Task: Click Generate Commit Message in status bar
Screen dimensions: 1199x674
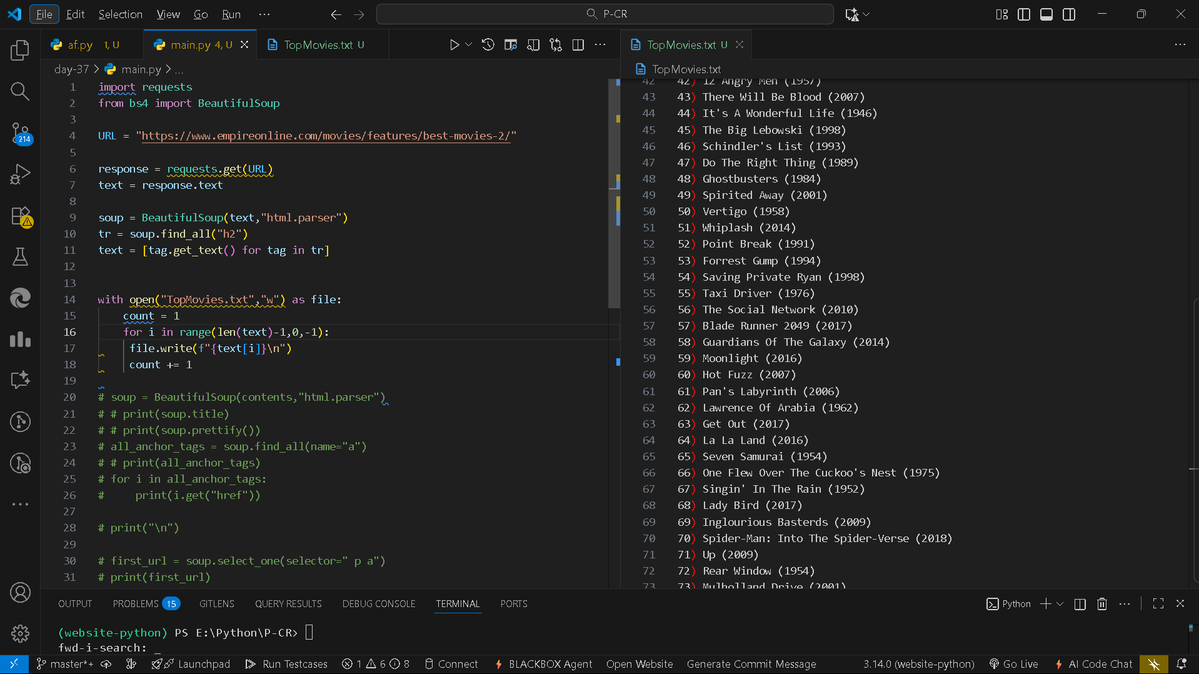Action: click(751, 664)
